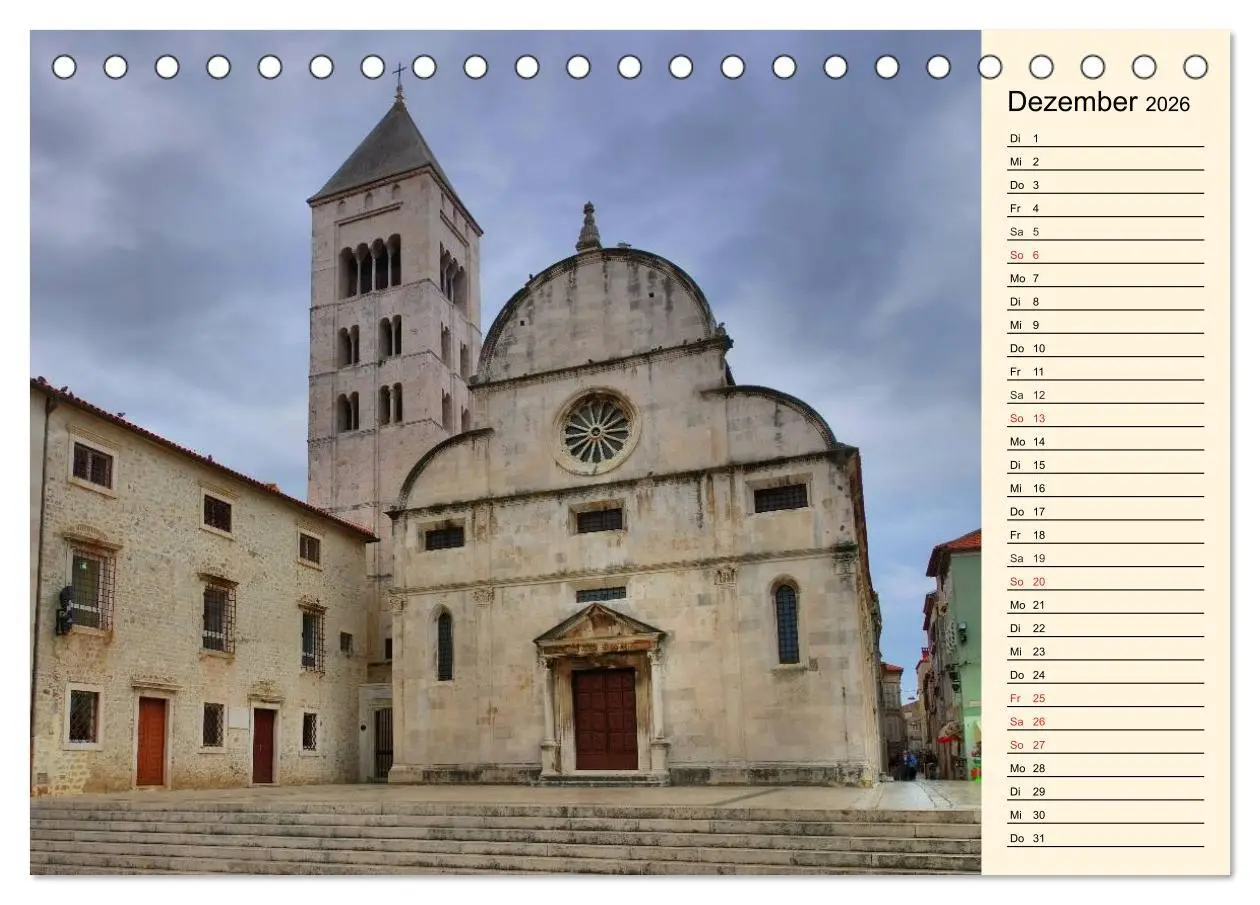Image resolution: width=1260 pixels, height=905 pixels.
Task: Select the 'Di 1' calendar row
Action: [1105, 138]
